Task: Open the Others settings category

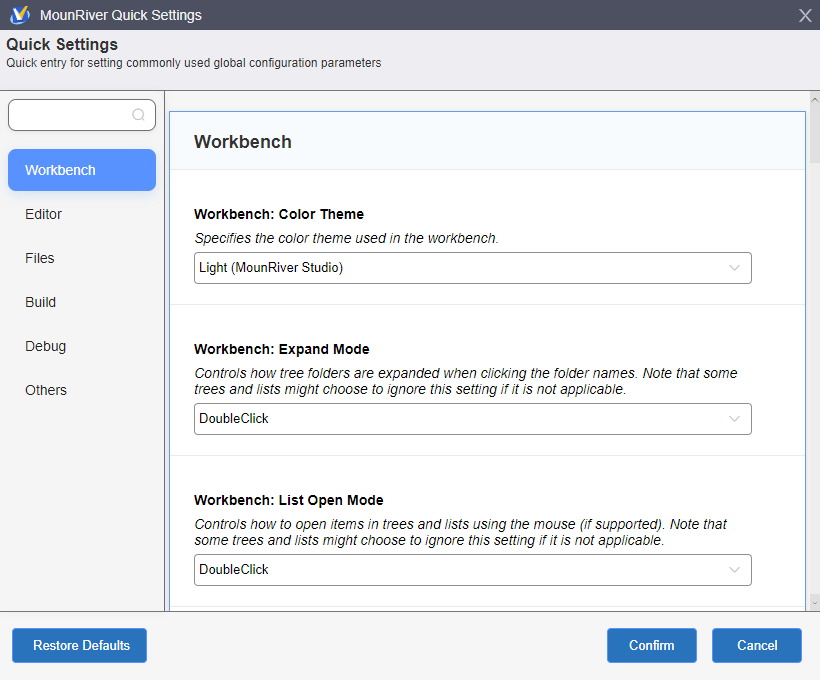Action: click(x=46, y=390)
